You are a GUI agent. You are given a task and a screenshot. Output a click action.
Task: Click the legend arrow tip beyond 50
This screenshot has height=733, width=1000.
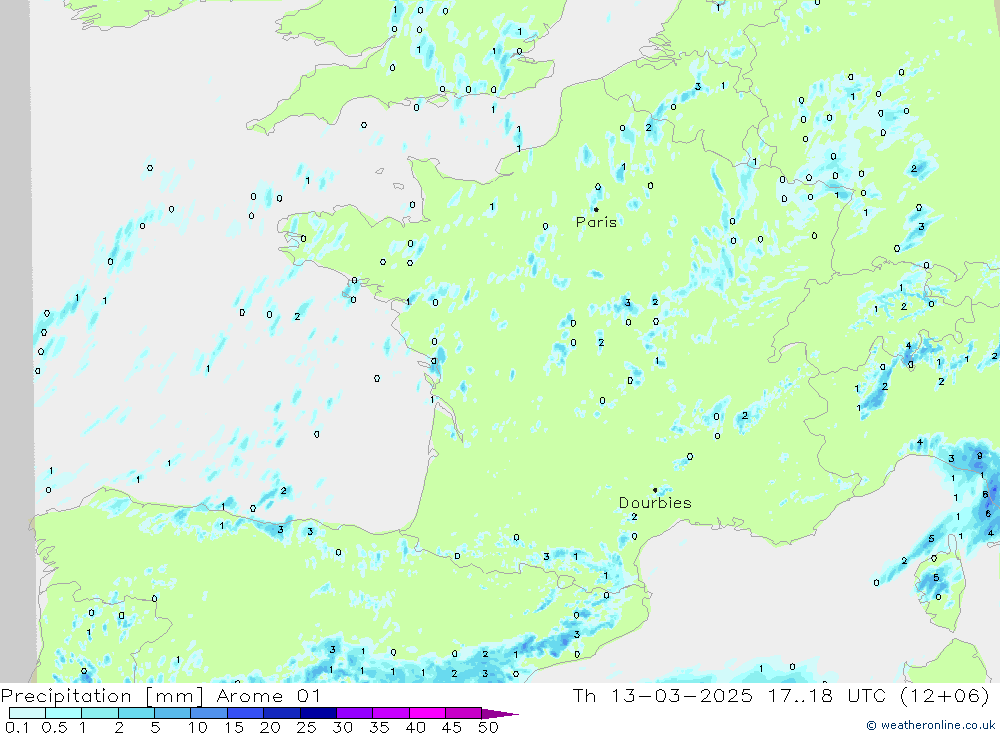tap(501, 713)
